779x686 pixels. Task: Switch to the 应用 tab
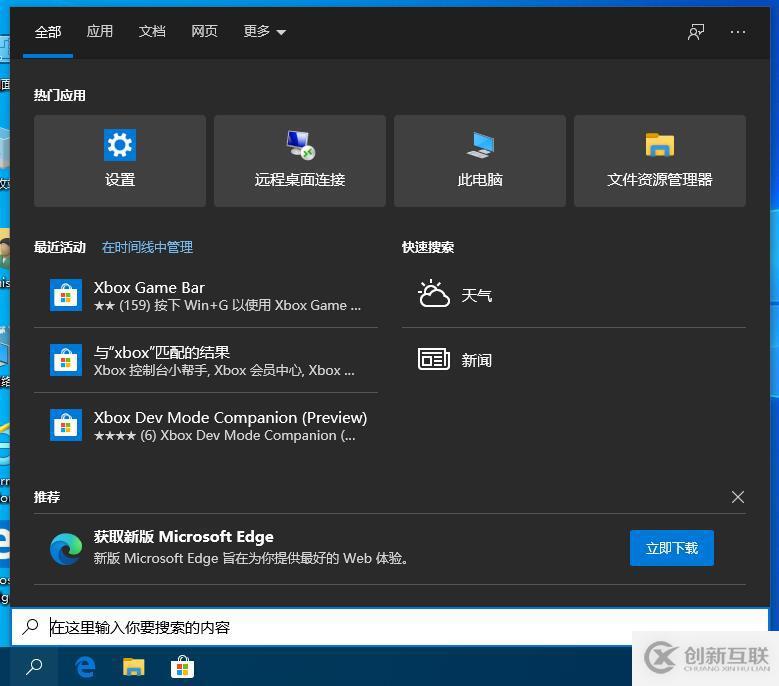100,32
